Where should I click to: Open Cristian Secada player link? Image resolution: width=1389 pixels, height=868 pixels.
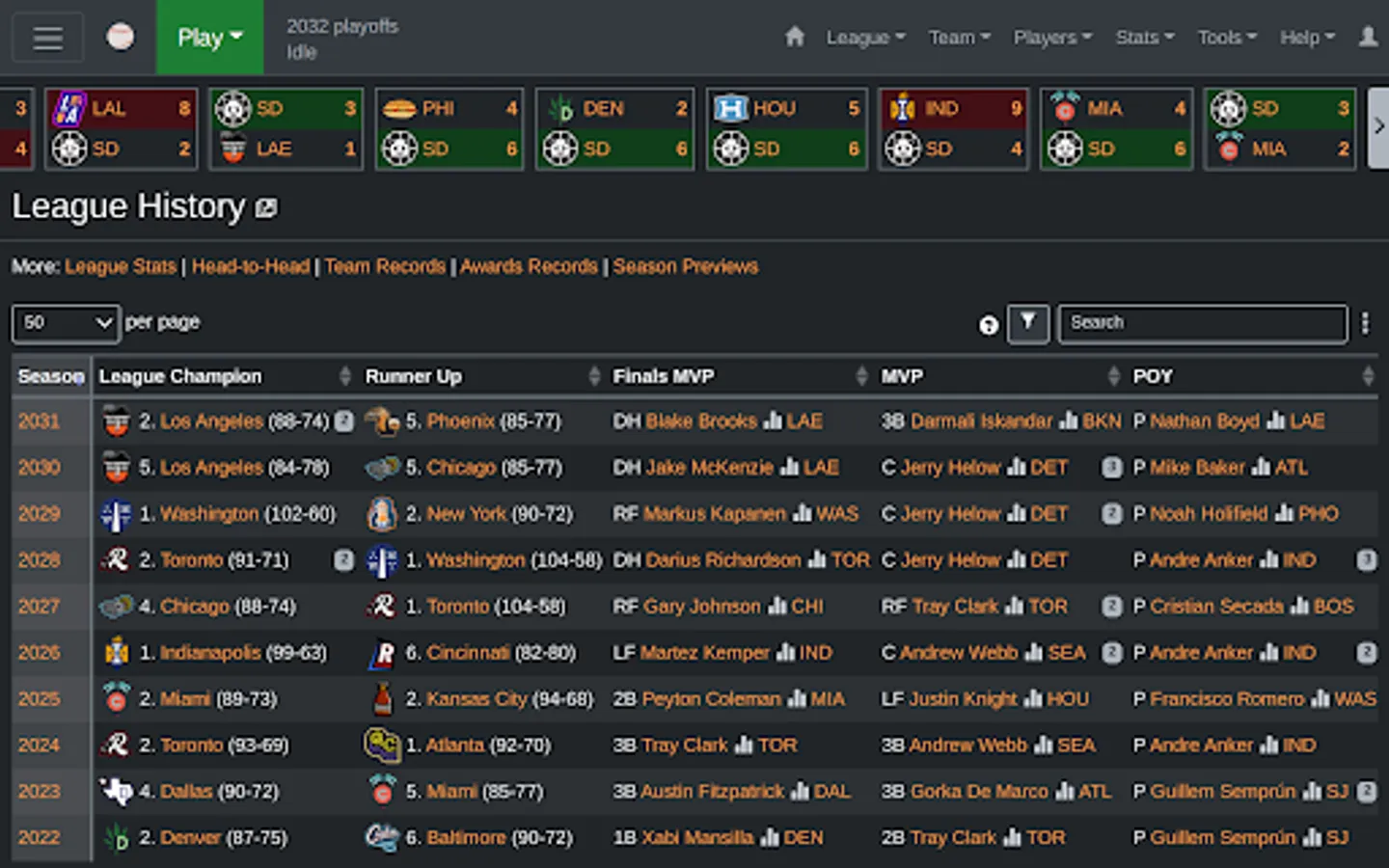click(1216, 607)
